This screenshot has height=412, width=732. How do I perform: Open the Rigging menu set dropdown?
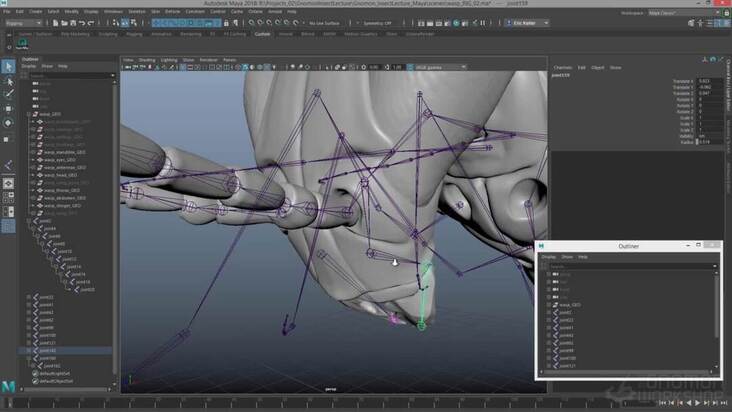click(23, 23)
